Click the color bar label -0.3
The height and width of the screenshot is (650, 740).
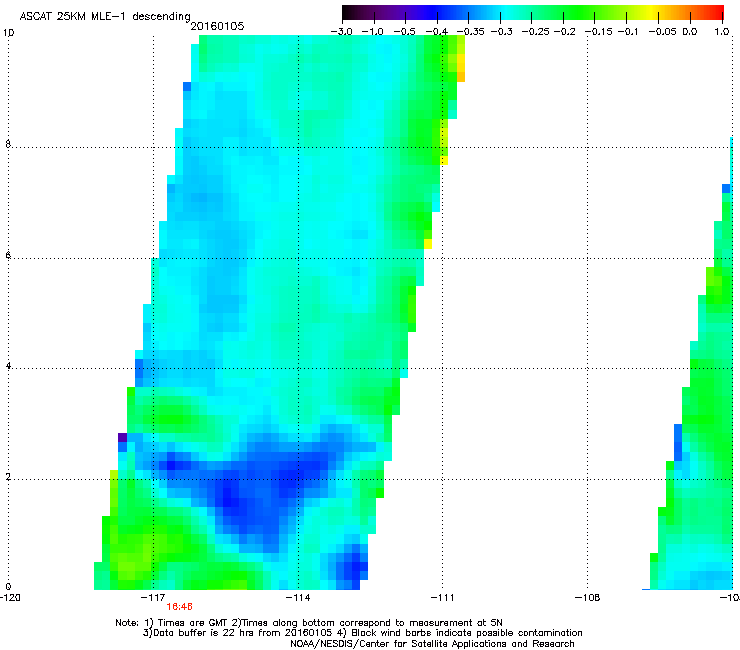click(501, 32)
